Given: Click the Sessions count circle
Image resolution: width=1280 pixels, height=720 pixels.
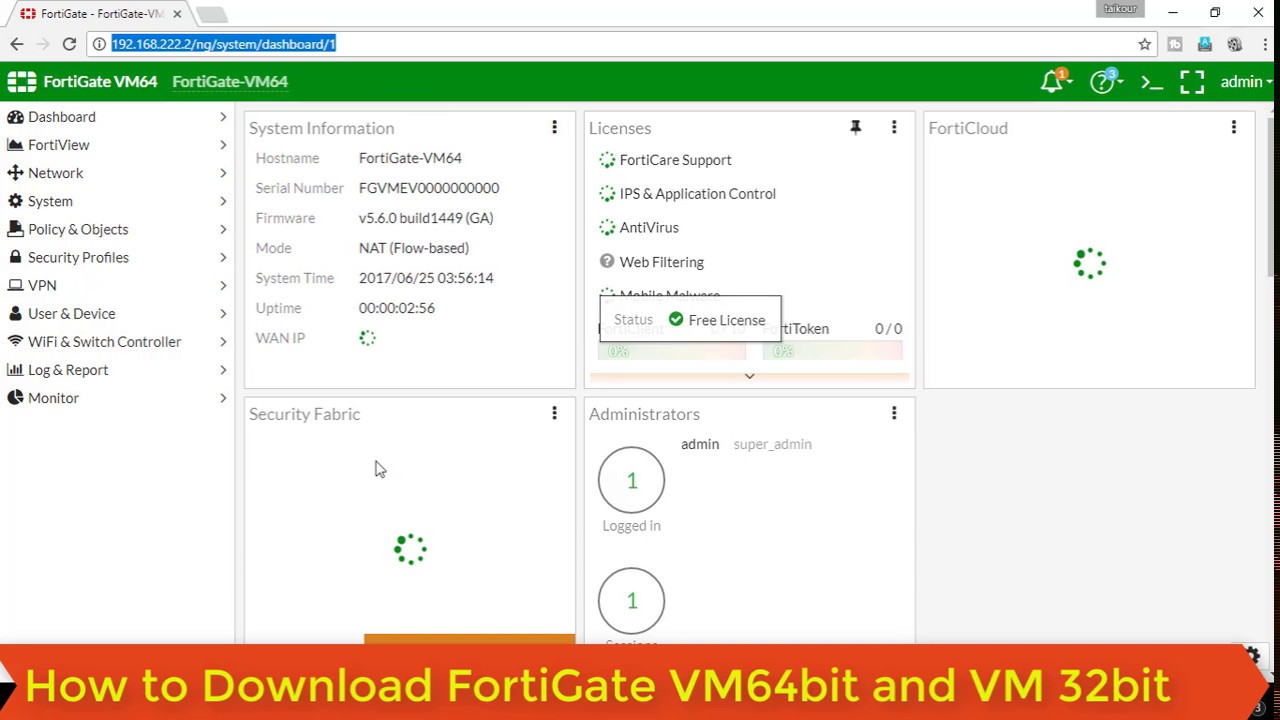Looking at the screenshot, I should point(631,600).
